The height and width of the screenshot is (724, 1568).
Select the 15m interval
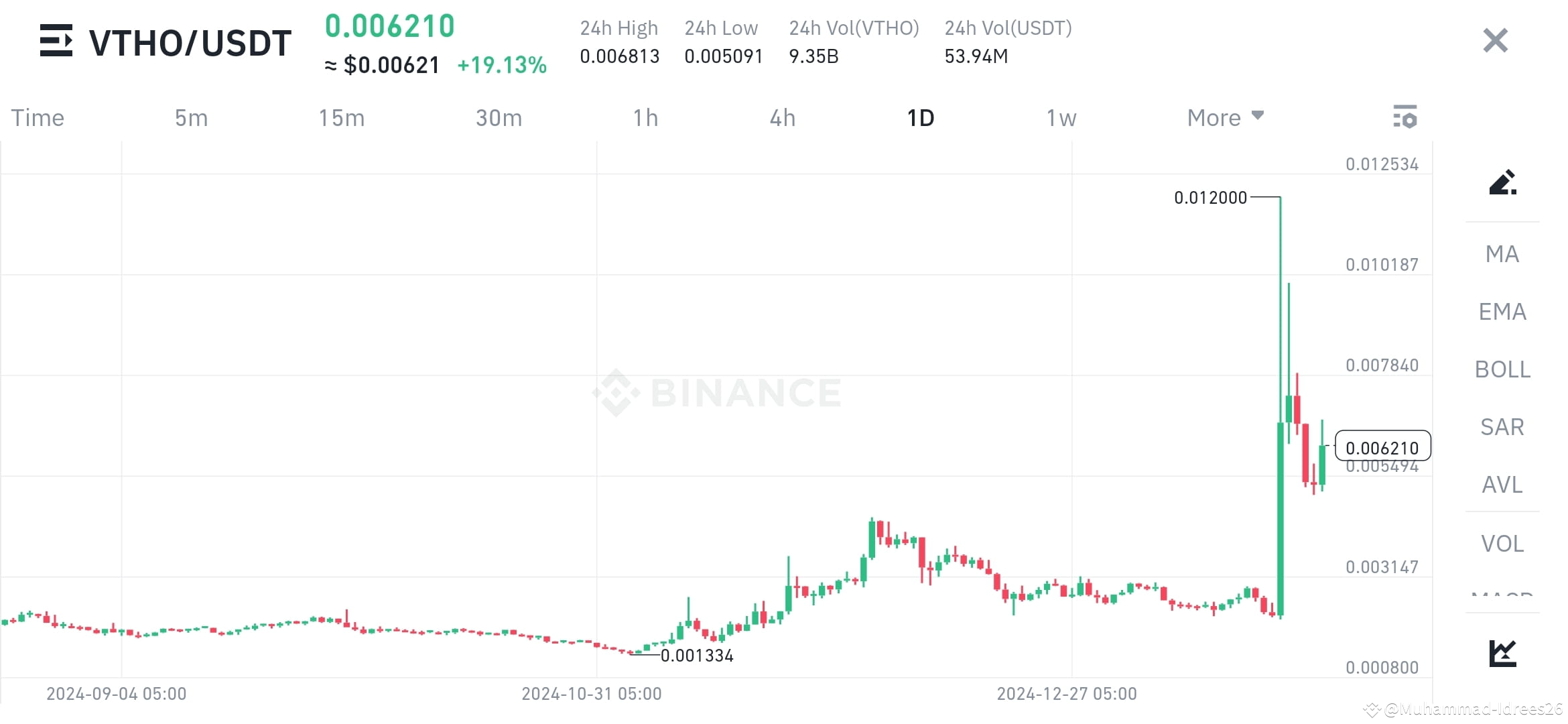342,117
